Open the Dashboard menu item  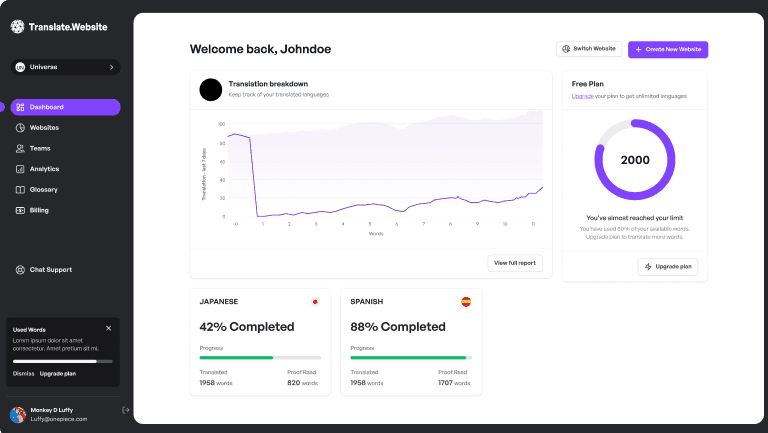[65, 107]
